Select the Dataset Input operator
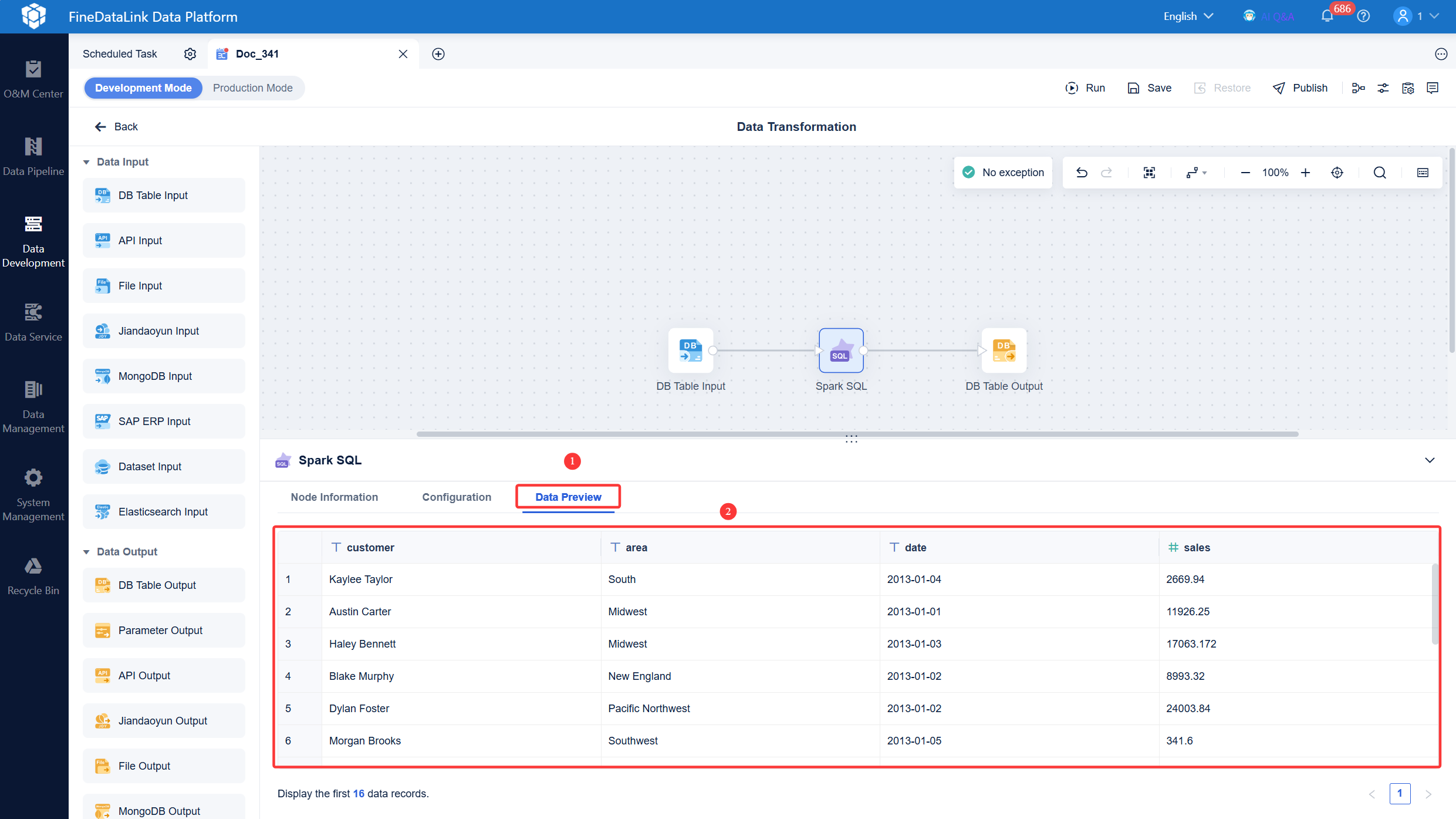 [x=164, y=467]
